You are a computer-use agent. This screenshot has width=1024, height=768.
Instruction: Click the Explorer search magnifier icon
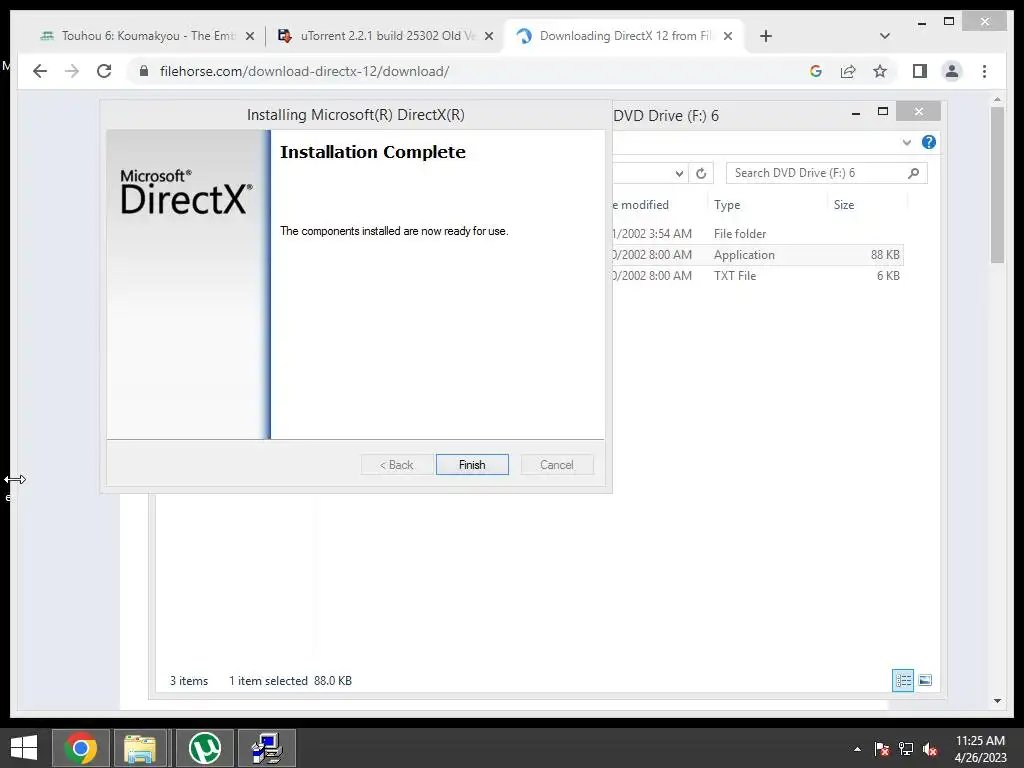[914, 173]
